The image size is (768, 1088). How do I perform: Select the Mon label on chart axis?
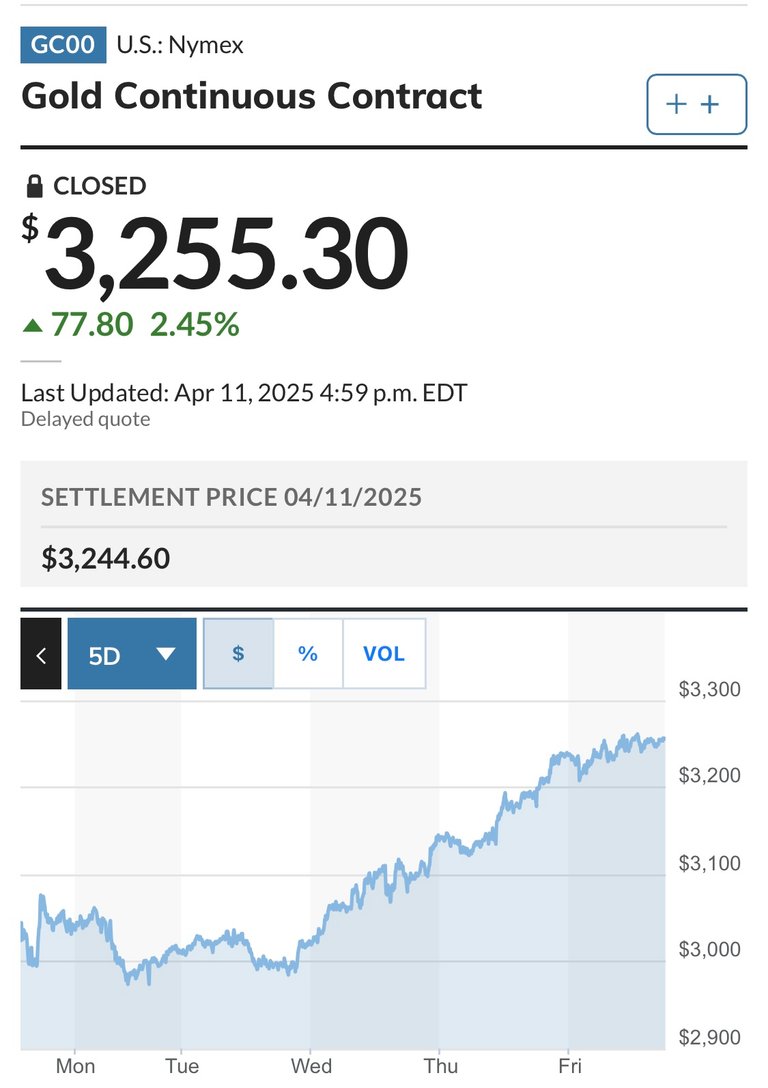point(75,1066)
